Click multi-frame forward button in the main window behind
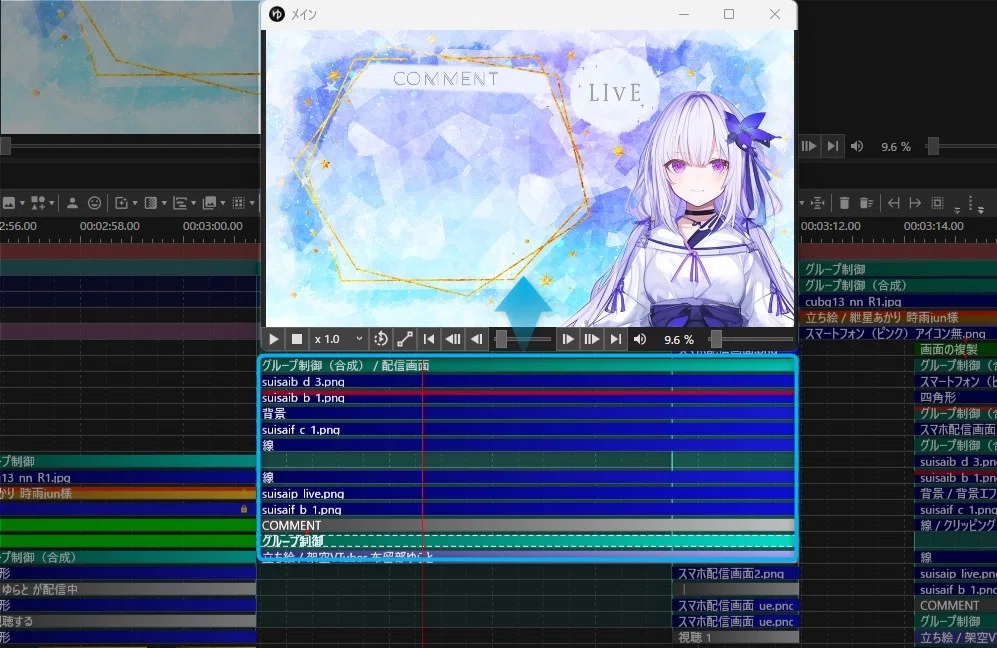Viewport: 997px width, 648px height. (808, 146)
